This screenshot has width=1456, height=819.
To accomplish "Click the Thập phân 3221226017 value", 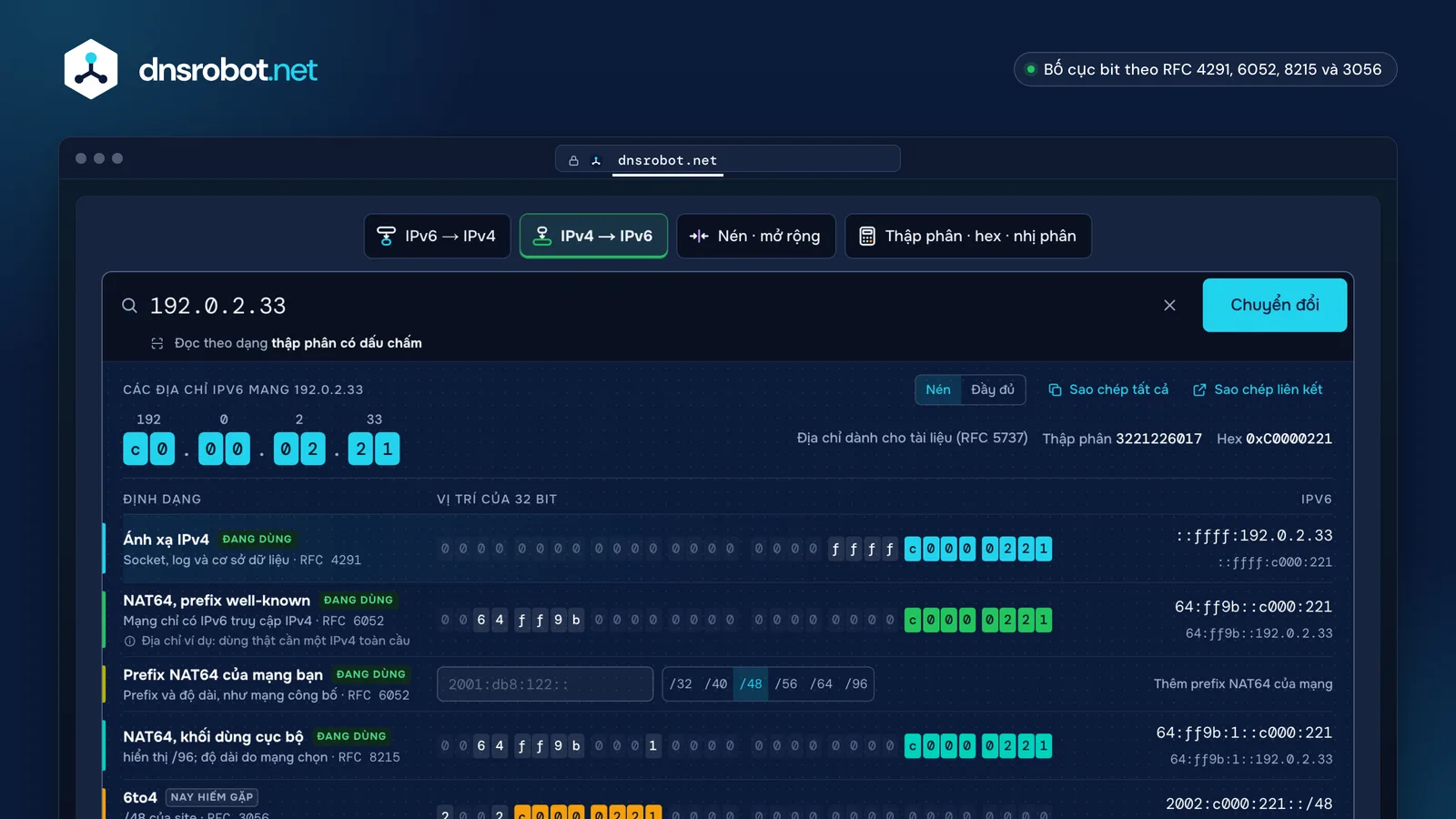I will click(1122, 439).
